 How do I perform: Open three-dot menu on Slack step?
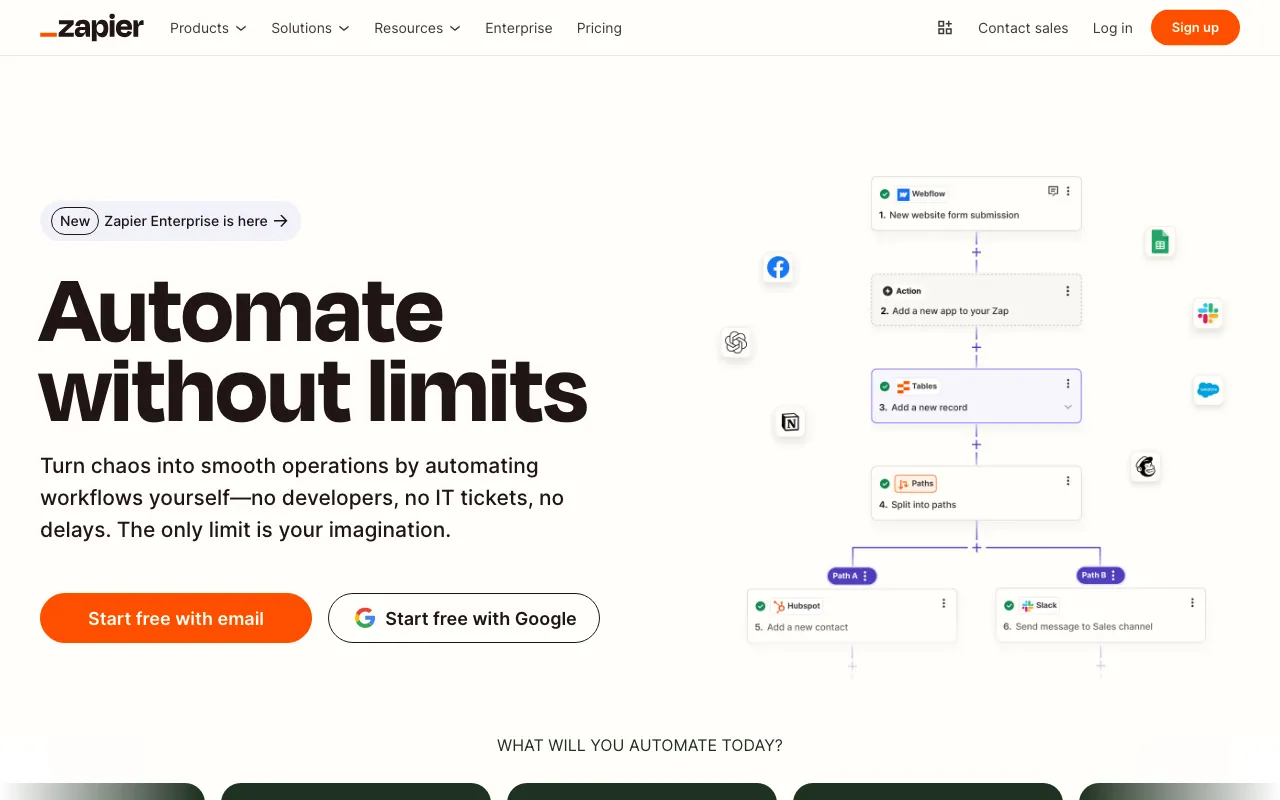click(1192, 603)
